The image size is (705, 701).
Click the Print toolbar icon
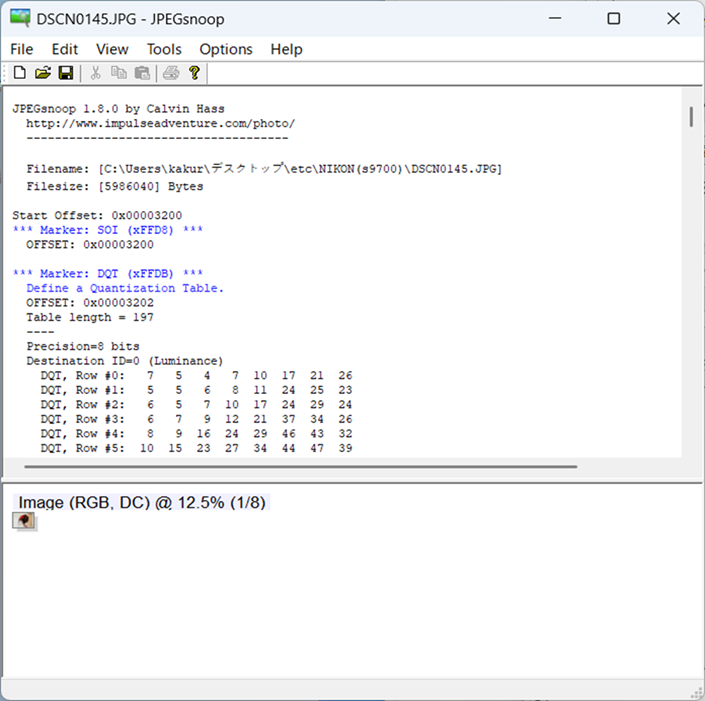171,73
